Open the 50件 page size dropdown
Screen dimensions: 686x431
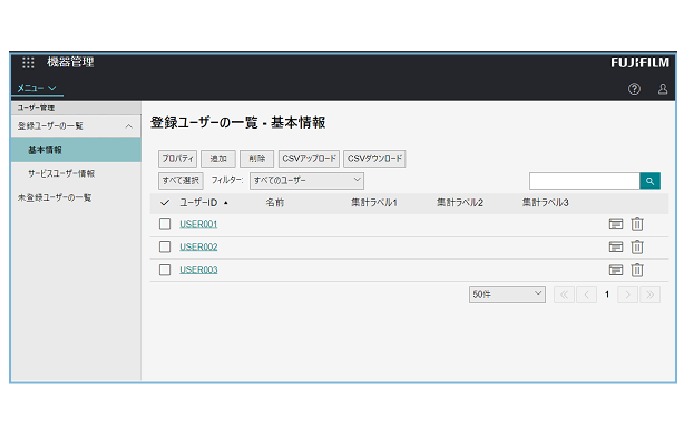coord(507,294)
